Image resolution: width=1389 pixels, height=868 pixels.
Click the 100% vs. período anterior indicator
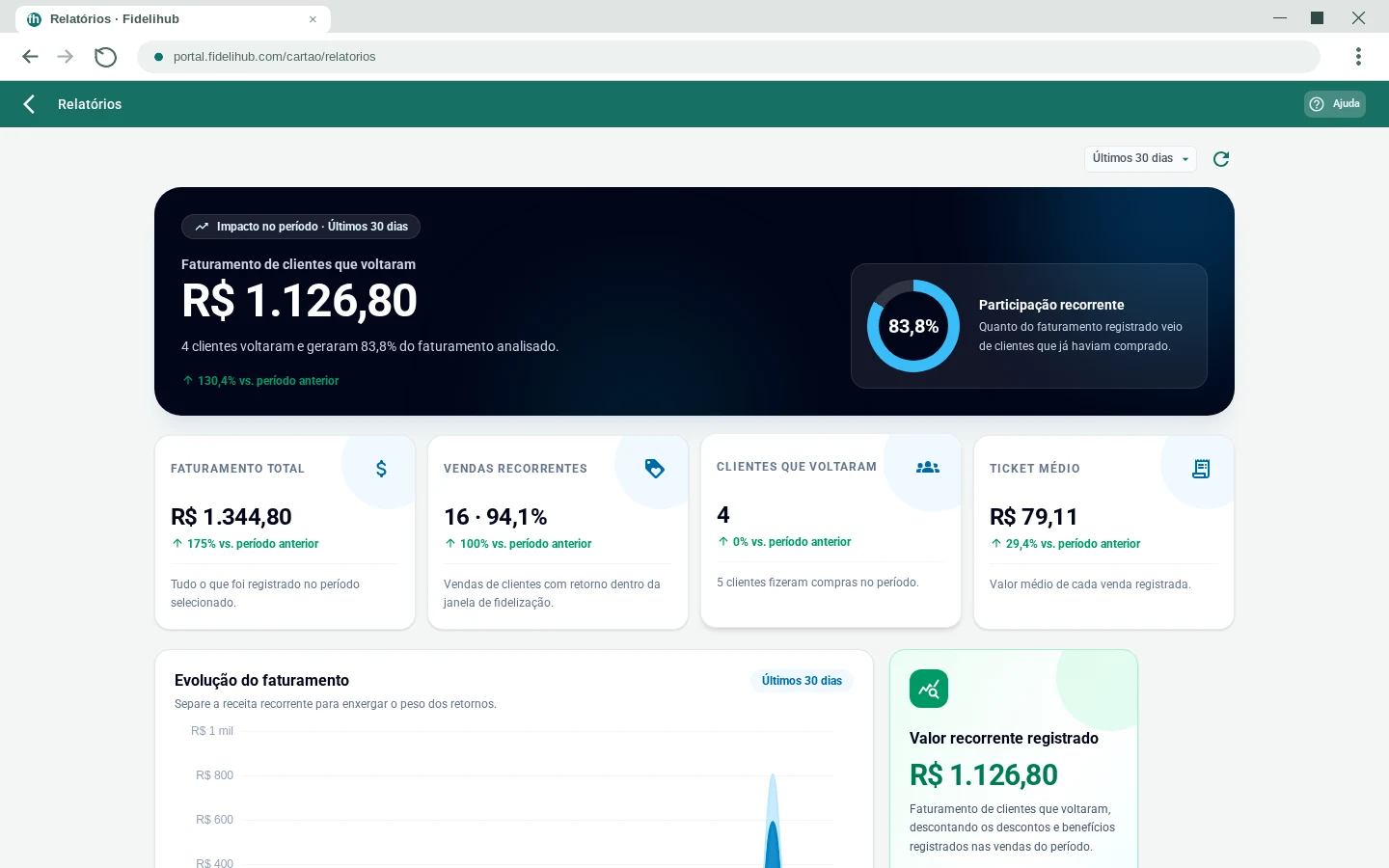(x=518, y=544)
